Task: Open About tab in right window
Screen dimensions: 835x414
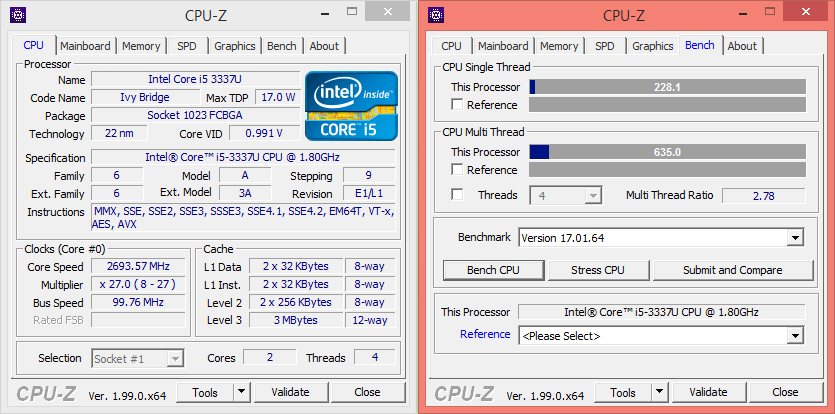Action: (x=742, y=46)
